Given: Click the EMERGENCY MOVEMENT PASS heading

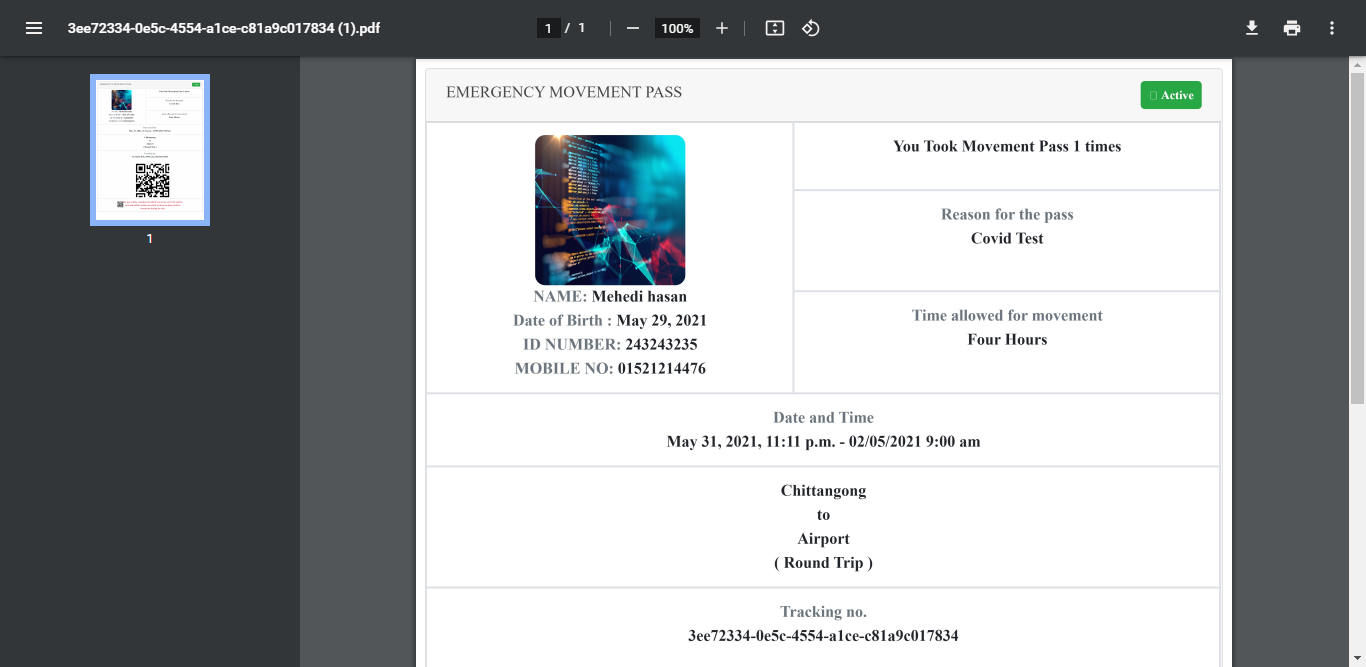Looking at the screenshot, I should (564, 92).
